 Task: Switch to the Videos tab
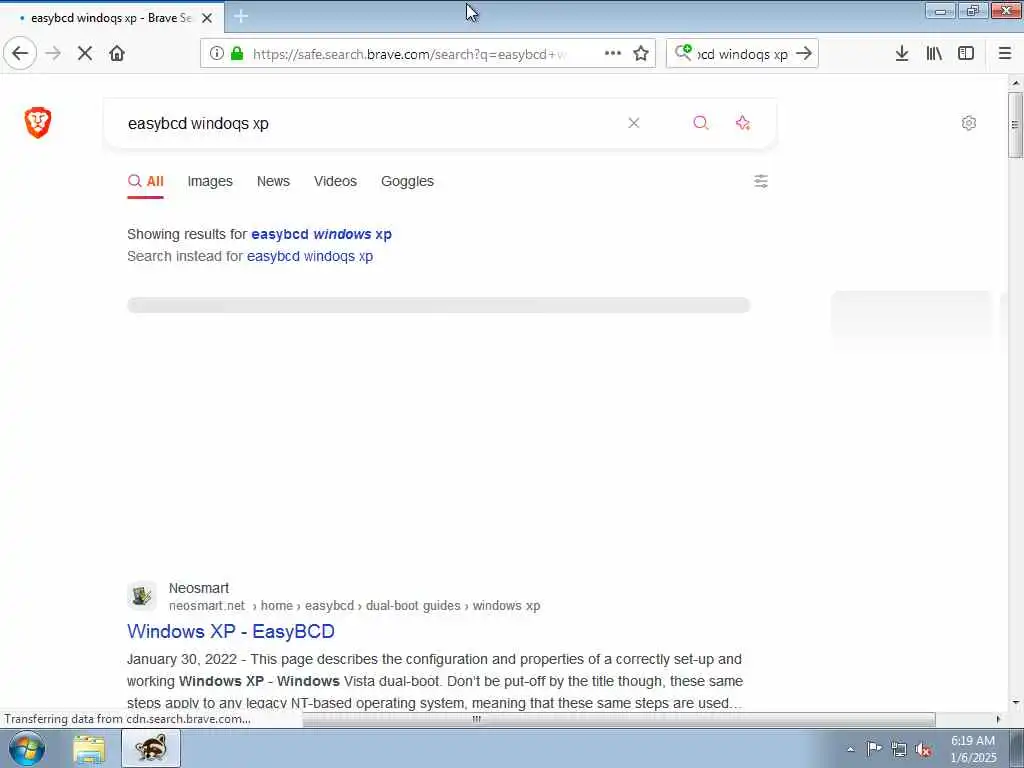coord(335,181)
